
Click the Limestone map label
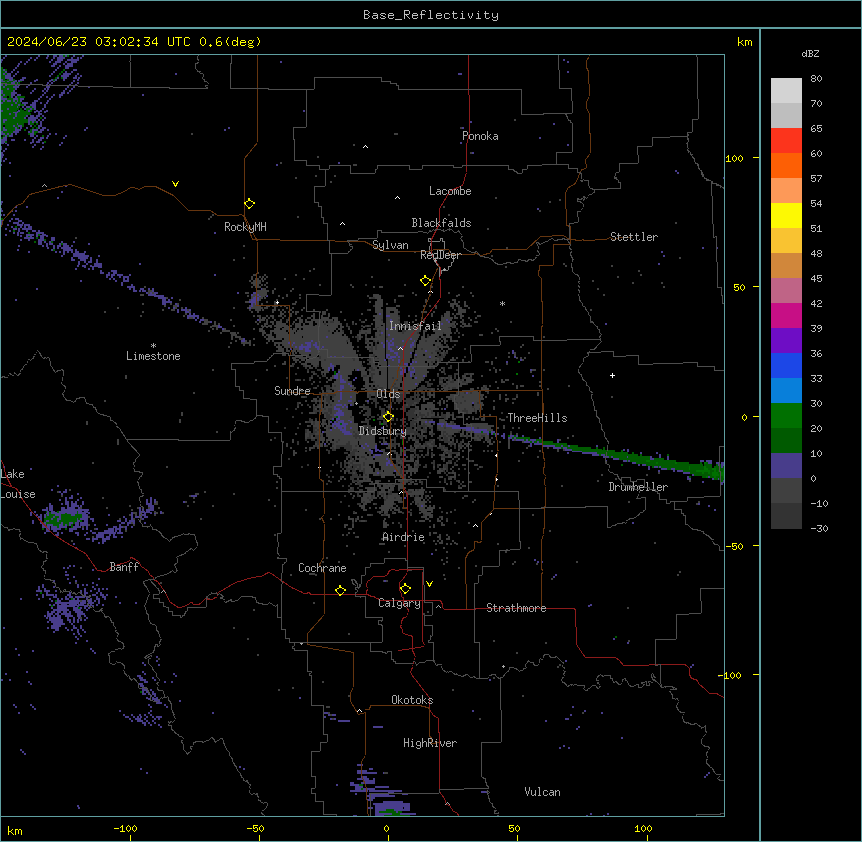[153, 356]
